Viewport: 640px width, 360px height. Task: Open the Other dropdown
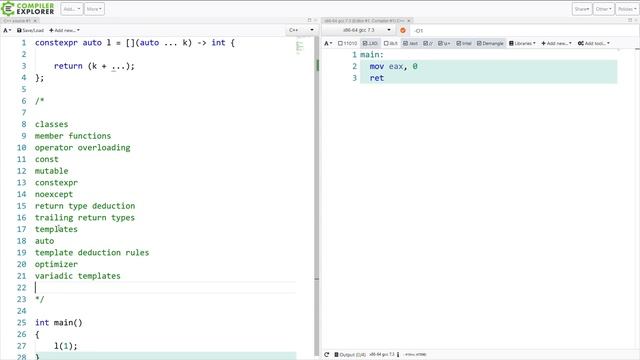tap(603, 9)
